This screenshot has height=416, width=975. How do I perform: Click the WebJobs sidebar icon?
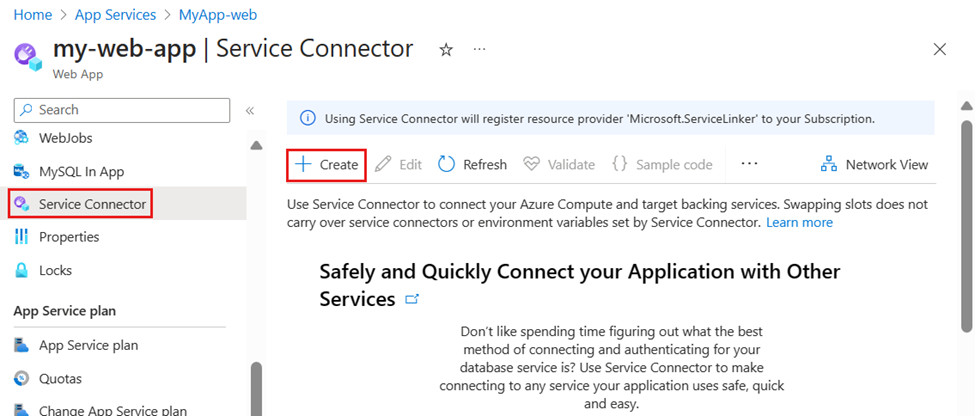tap(21, 138)
